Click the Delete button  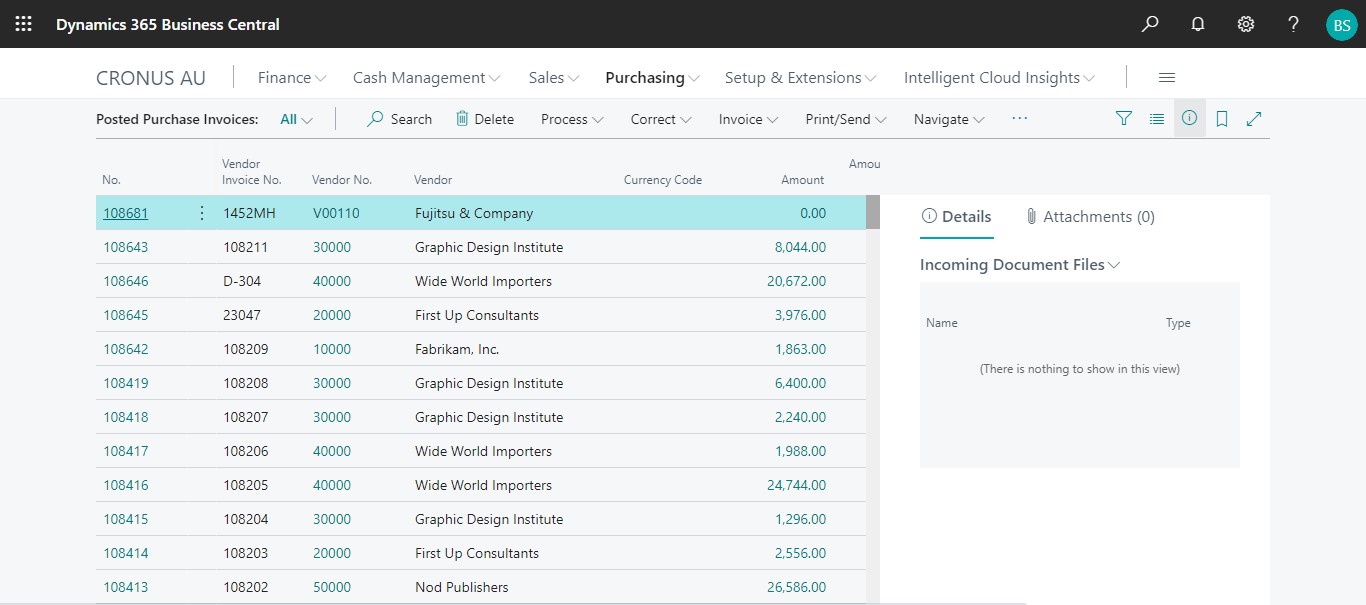tap(485, 119)
